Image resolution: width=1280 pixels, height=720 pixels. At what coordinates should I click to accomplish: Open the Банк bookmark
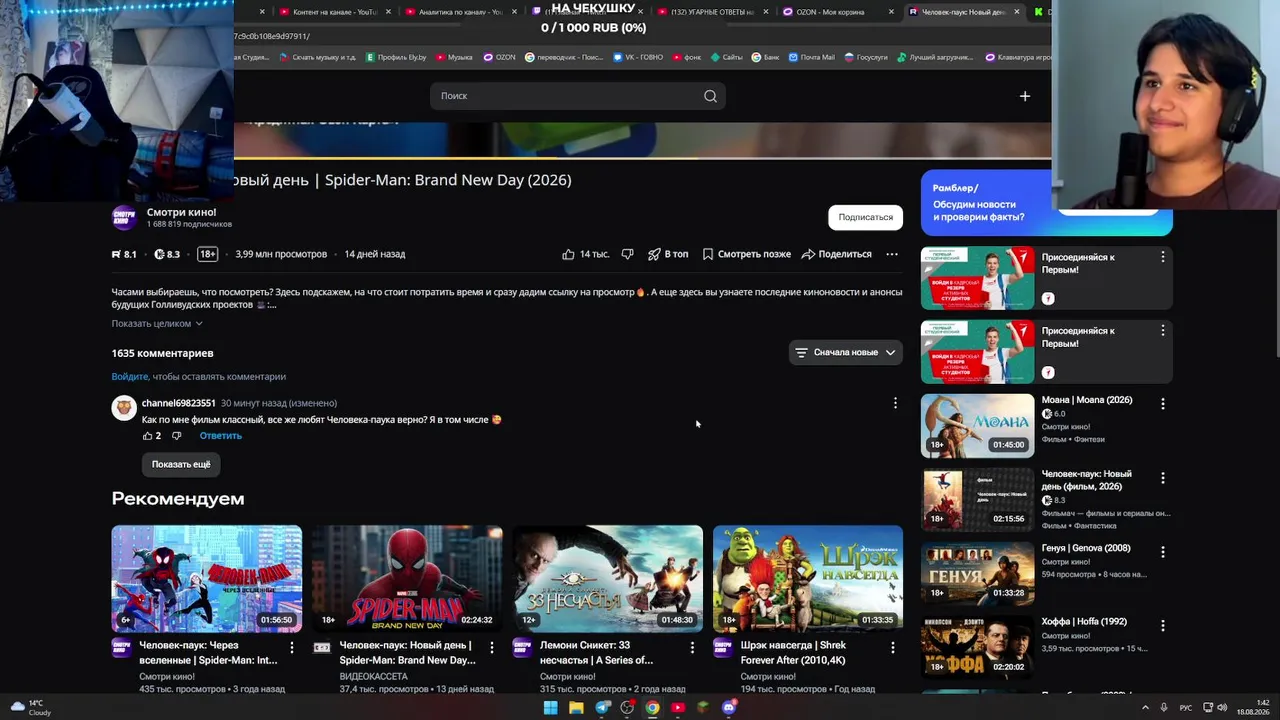click(x=766, y=57)
